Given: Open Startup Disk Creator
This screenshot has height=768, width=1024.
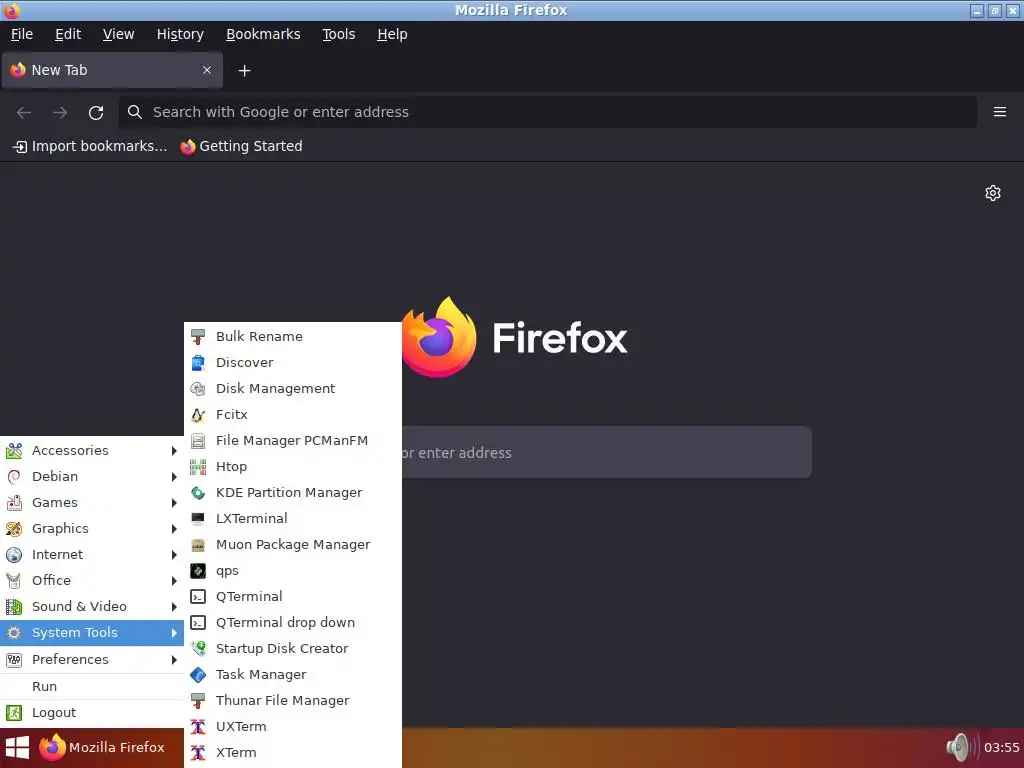Looking at the screenshot, I should coord(293,648).
